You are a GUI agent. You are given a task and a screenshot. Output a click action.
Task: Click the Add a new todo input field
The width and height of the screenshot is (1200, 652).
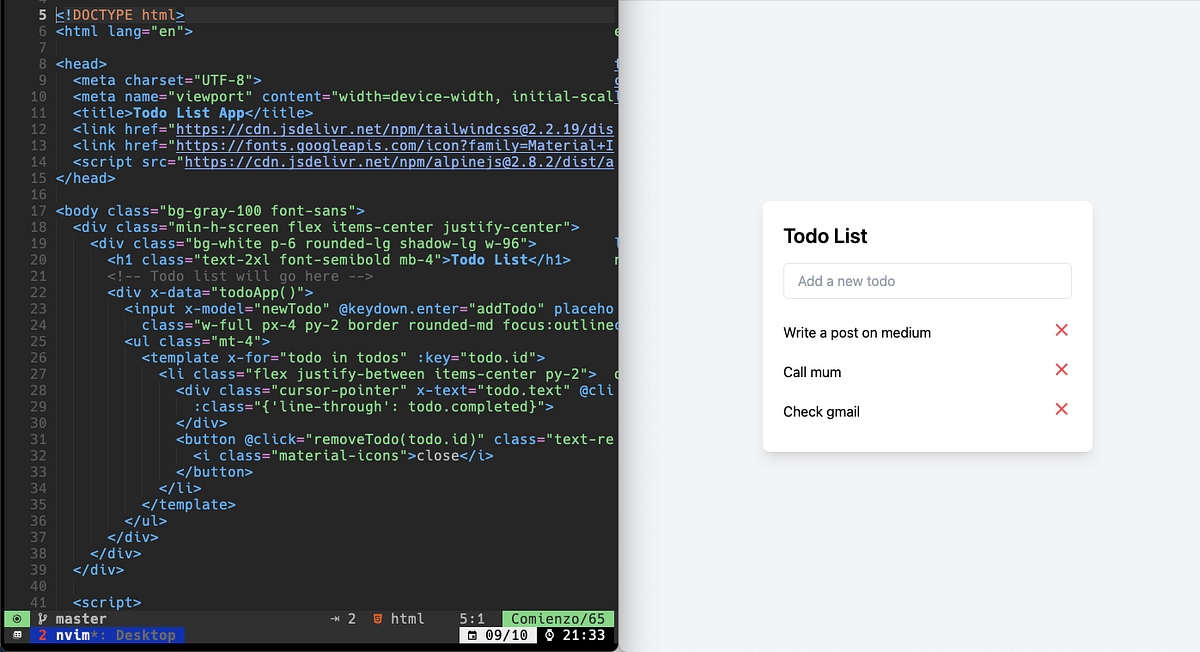tap(926, 281)
